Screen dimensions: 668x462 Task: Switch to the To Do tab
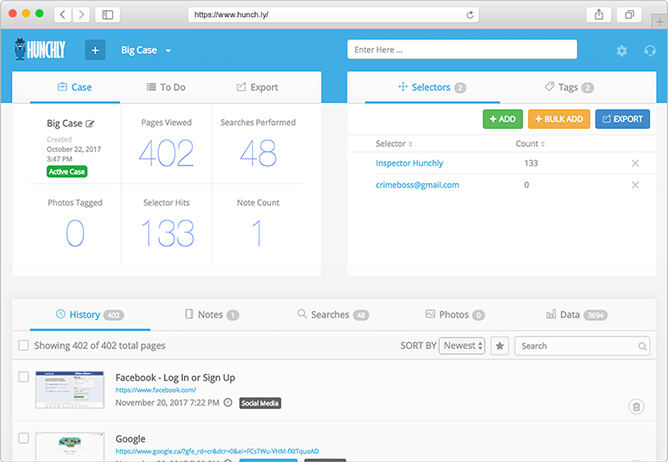165,87
